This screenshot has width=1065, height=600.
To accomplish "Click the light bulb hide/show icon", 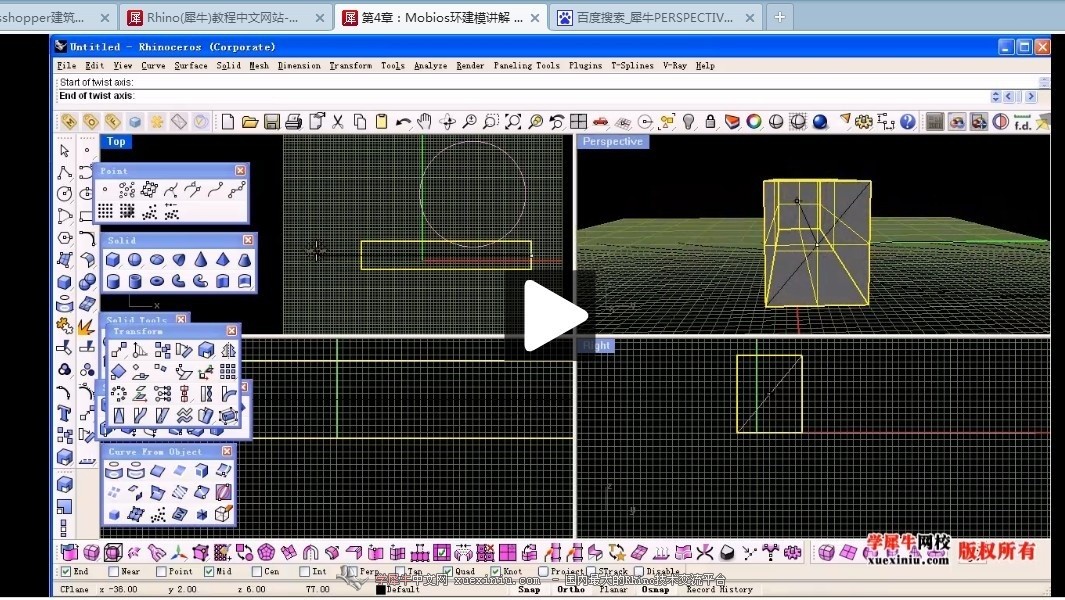I will (689, 122).
